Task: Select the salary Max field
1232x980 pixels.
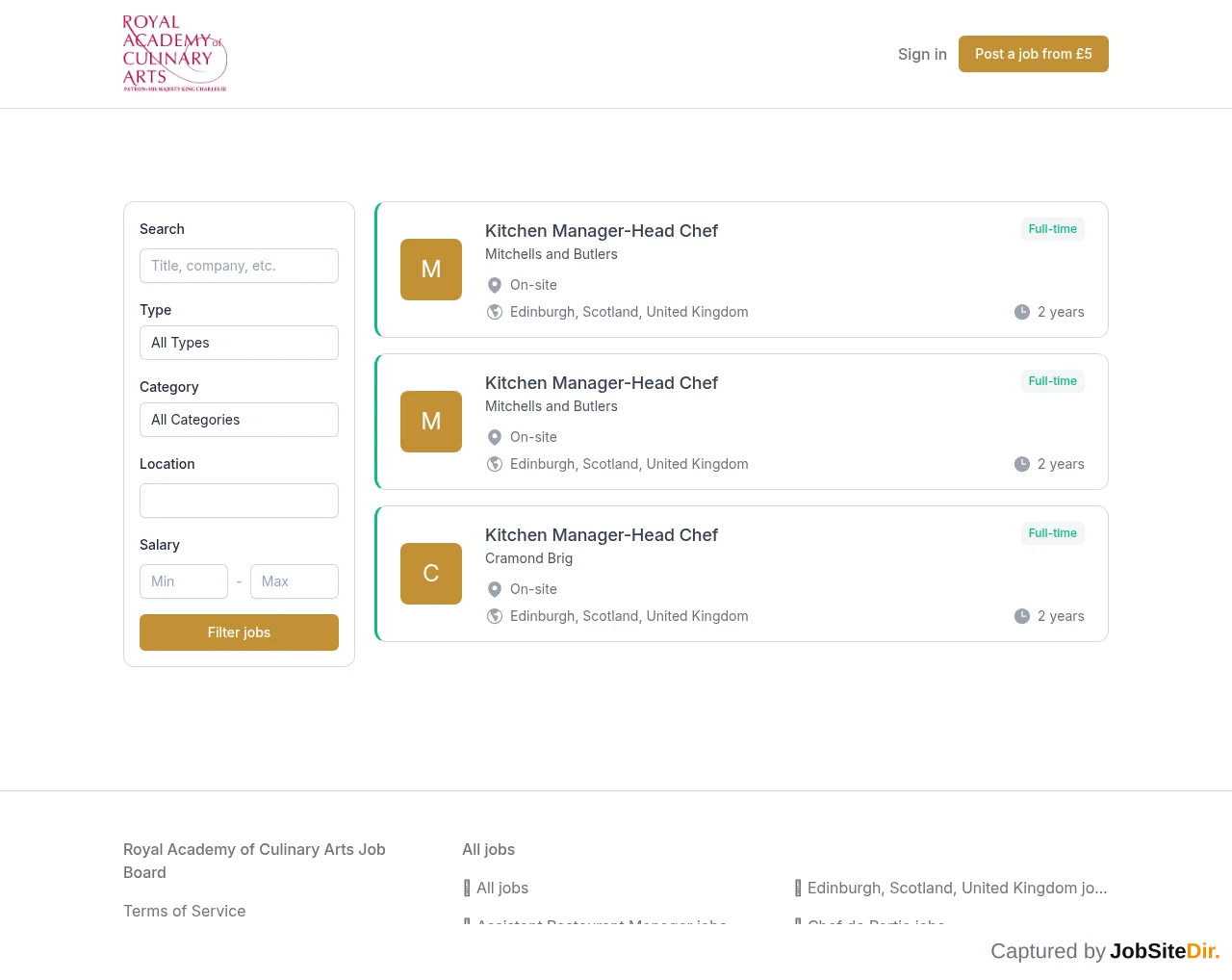Action: 295,581
